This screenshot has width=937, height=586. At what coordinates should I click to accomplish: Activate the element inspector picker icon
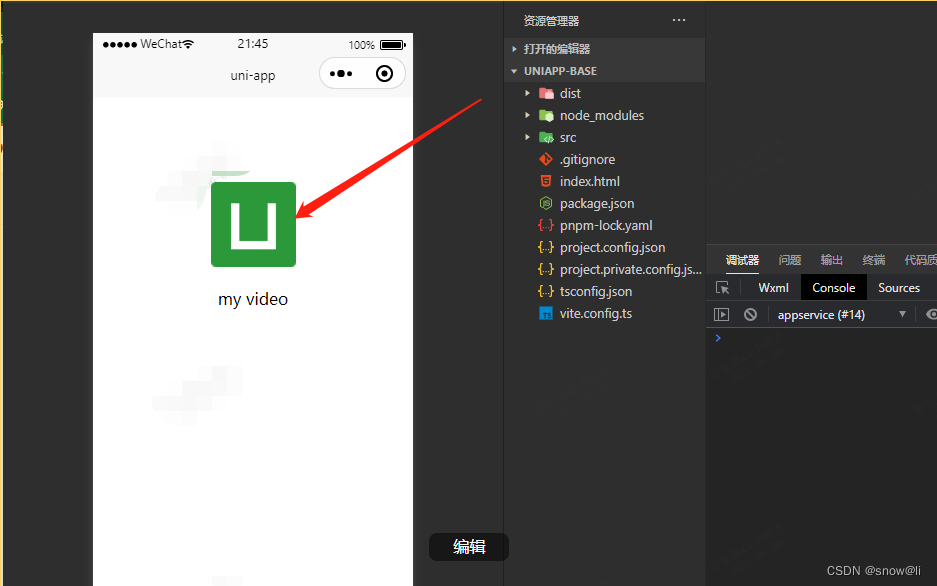[x=722, y=288]
